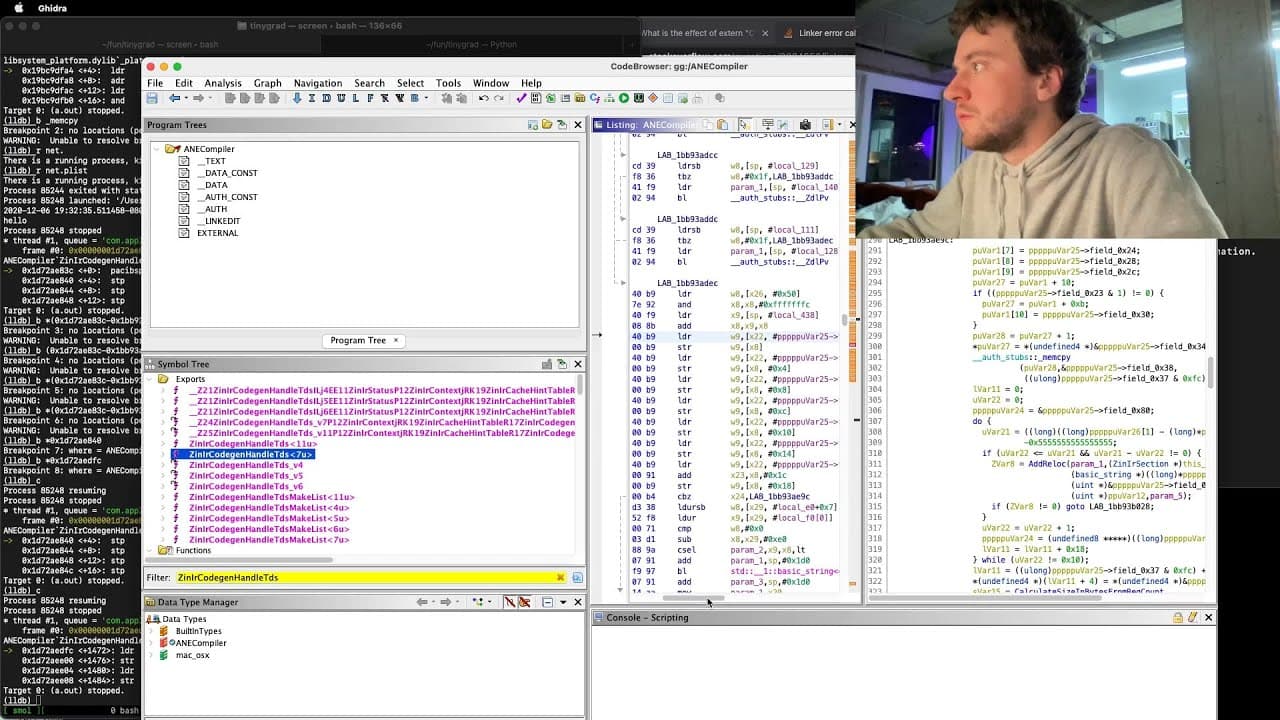Open the back-navigation history dropdown arrow
1280x720 pixels.
(186, 98)
